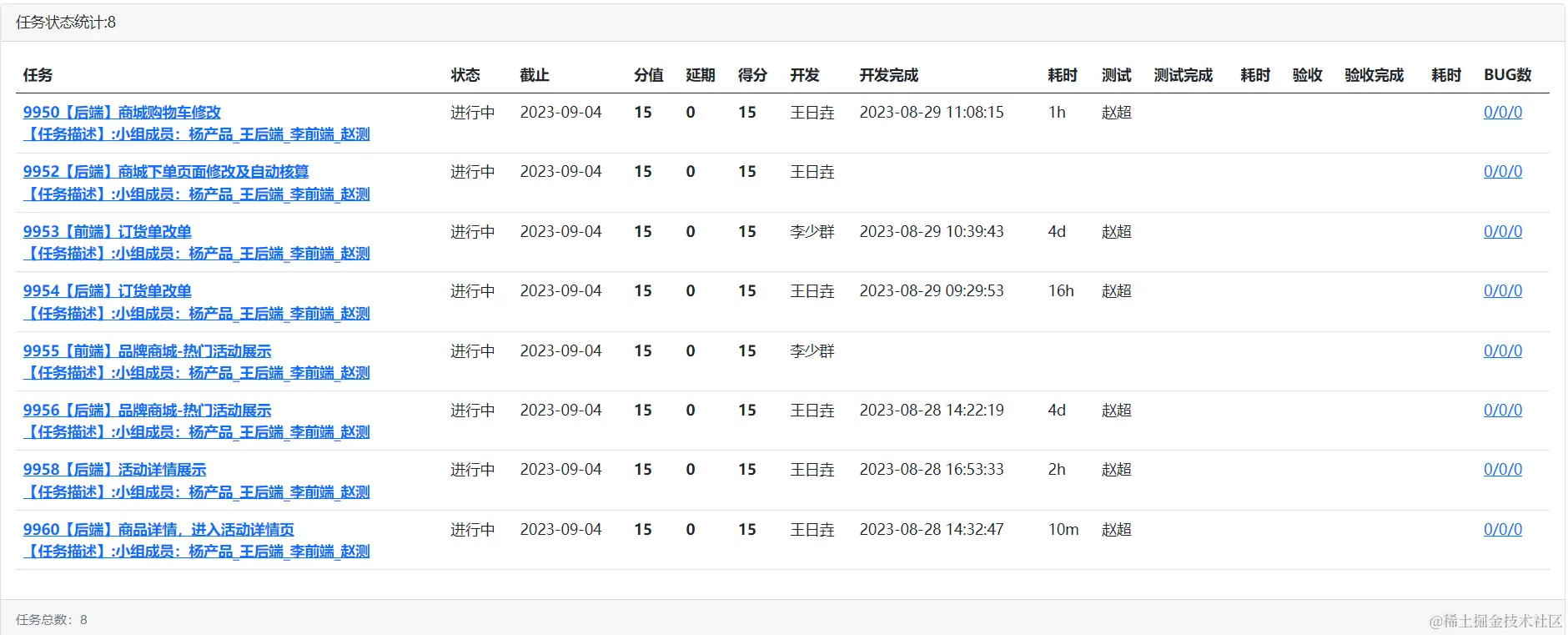1568x635 pixels.
Task: Click tester 赵超 in task 9950 row
Action: tap(1117, 112)
